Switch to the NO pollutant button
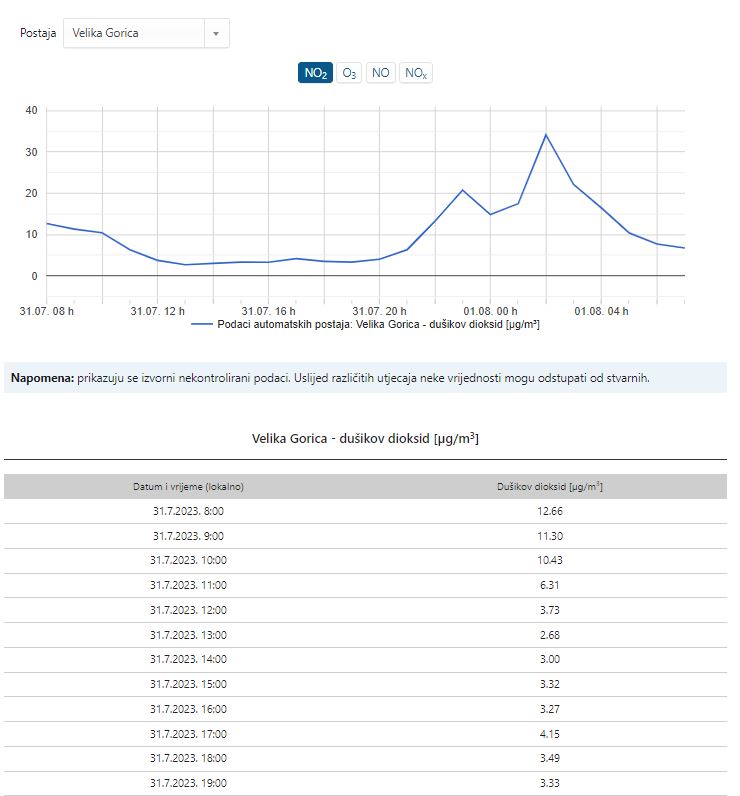The height and width of the screenshot is (796, 740). 380,73
